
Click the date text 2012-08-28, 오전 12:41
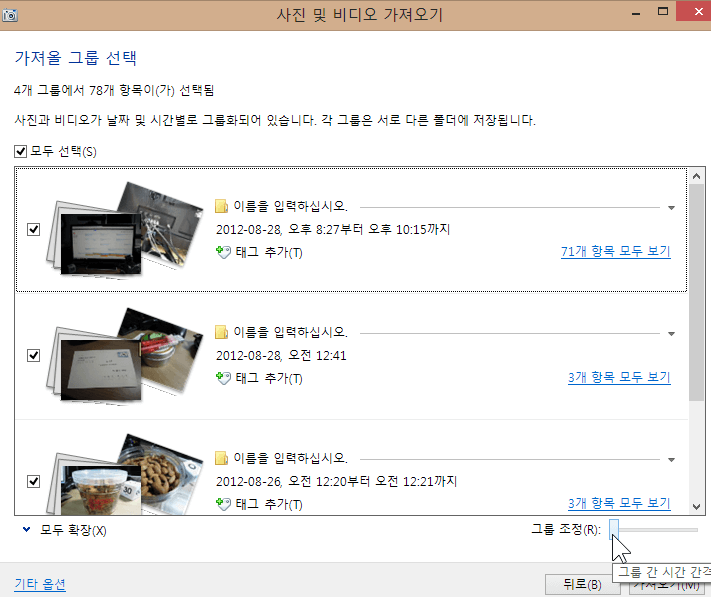(281, 355)
